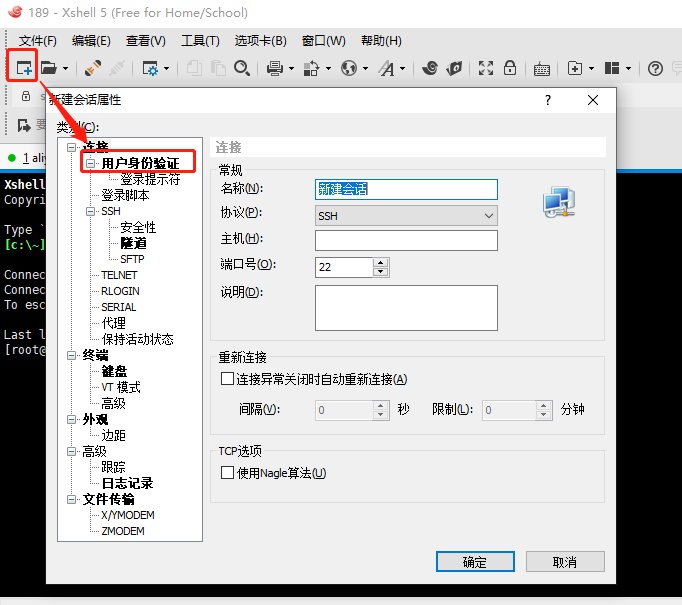Click the Full screen toolbar icon

point(486,68)
